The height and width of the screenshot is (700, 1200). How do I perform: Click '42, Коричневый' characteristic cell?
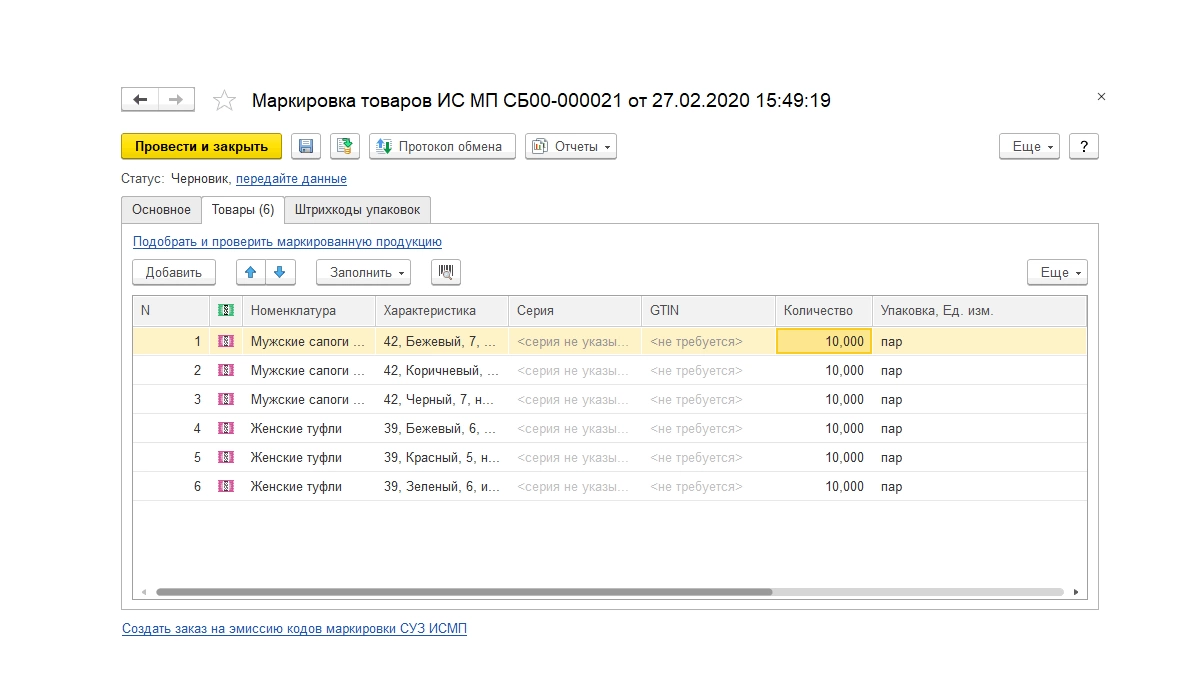442,370
